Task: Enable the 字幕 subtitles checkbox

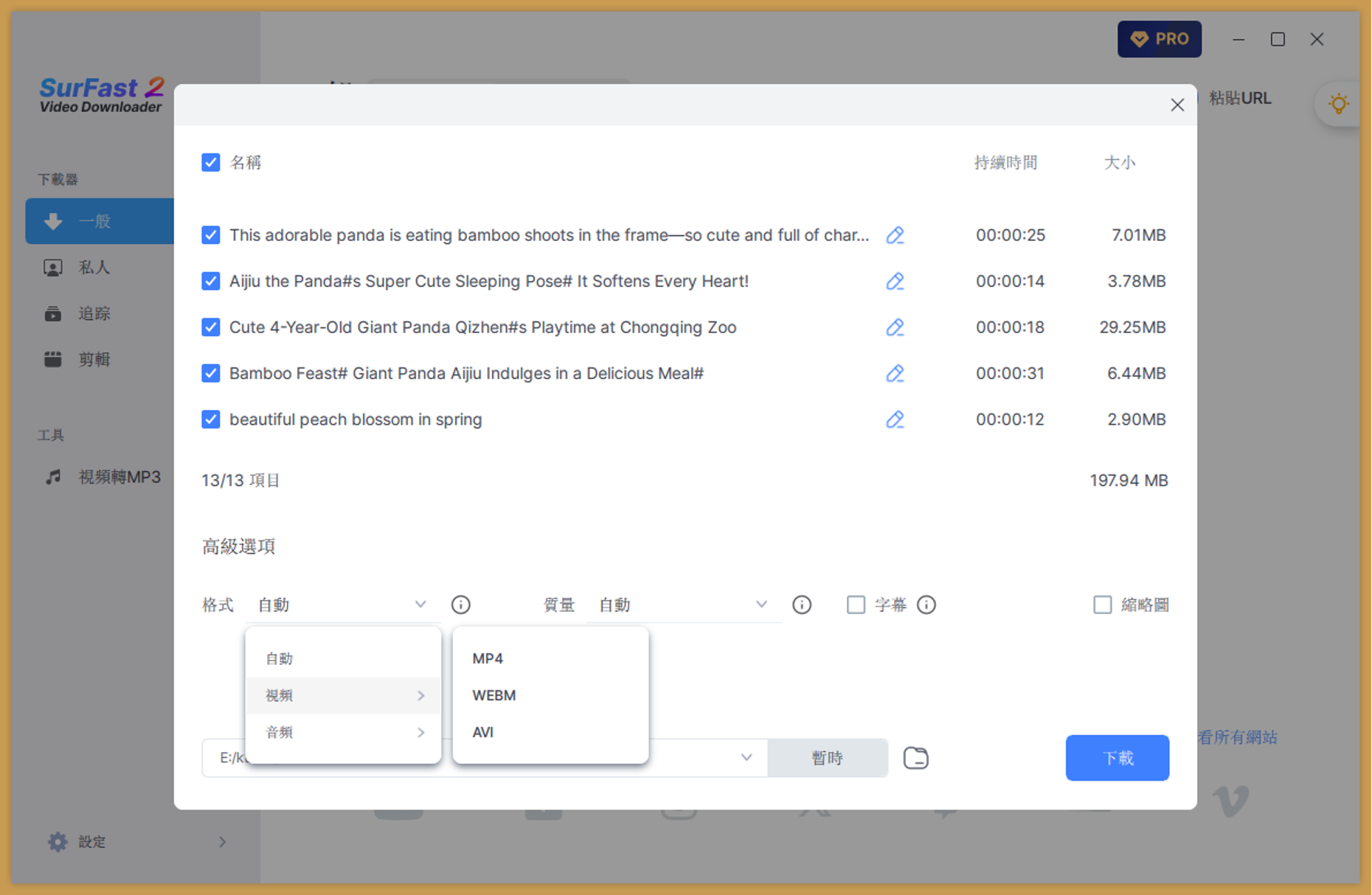Action: coord(856,605)
